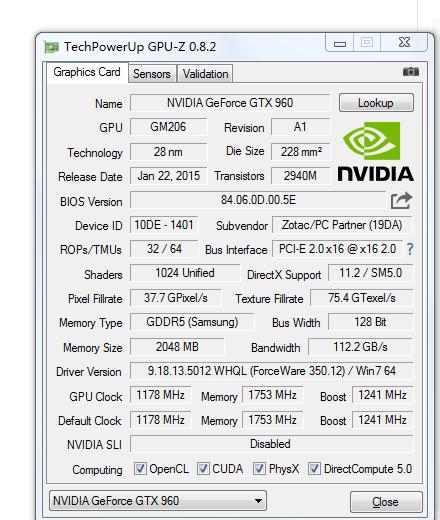Click the Bus Width field 128 Bit
The height and width of the screenshot is (520, 440).
(370, 322)
